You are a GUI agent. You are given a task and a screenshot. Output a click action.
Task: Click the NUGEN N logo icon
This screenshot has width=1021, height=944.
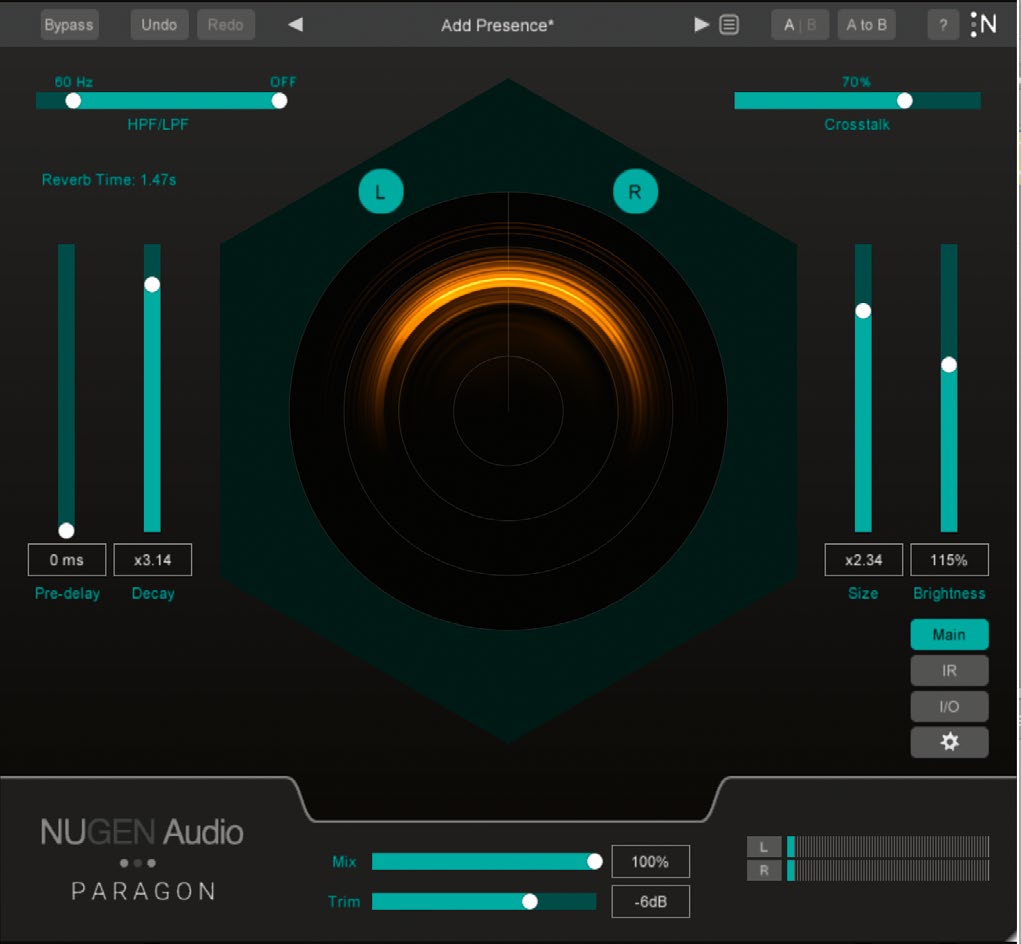pyautogui.click(x=984, y=25)
